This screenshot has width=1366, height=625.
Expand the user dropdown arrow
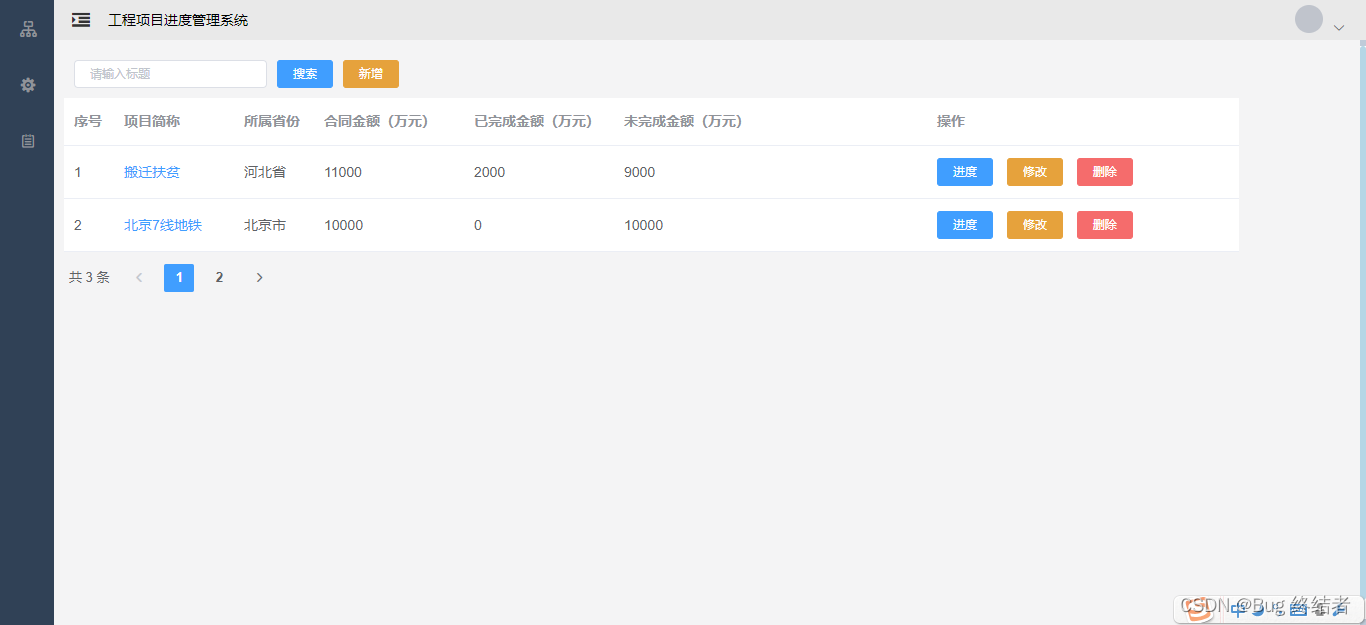coord(1339,28)
